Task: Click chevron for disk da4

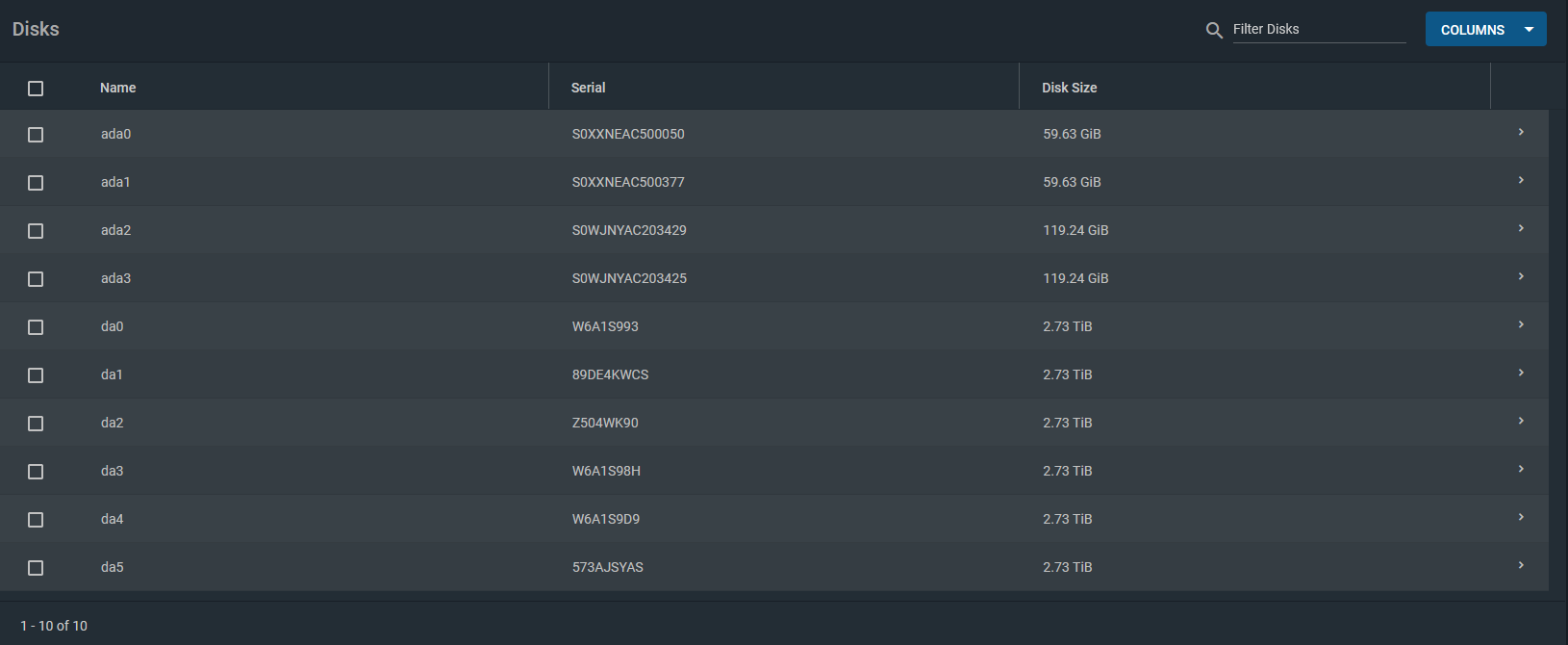Action: pos(1521,517)
